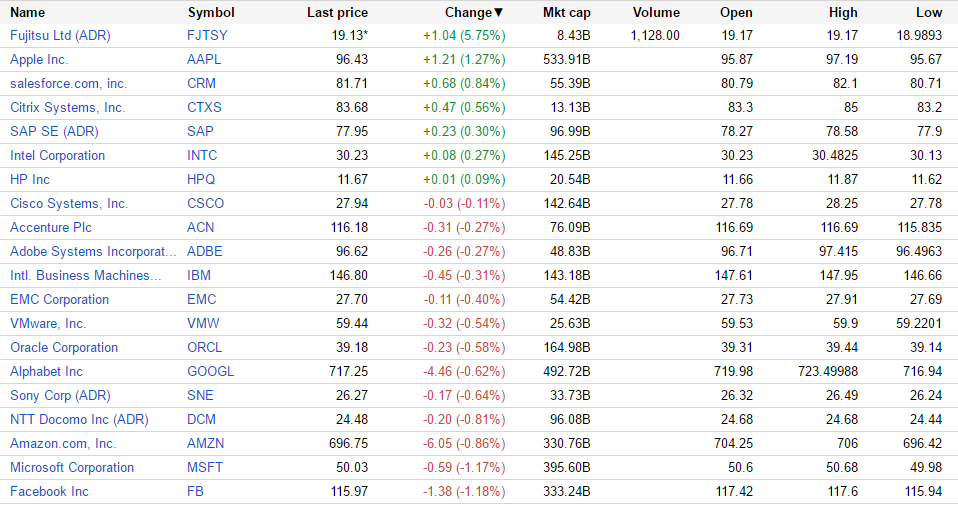The width and height of the screenshot is (958, 506).
Task: Click the ADBE ticker symbol
Action: click(205, 251)
